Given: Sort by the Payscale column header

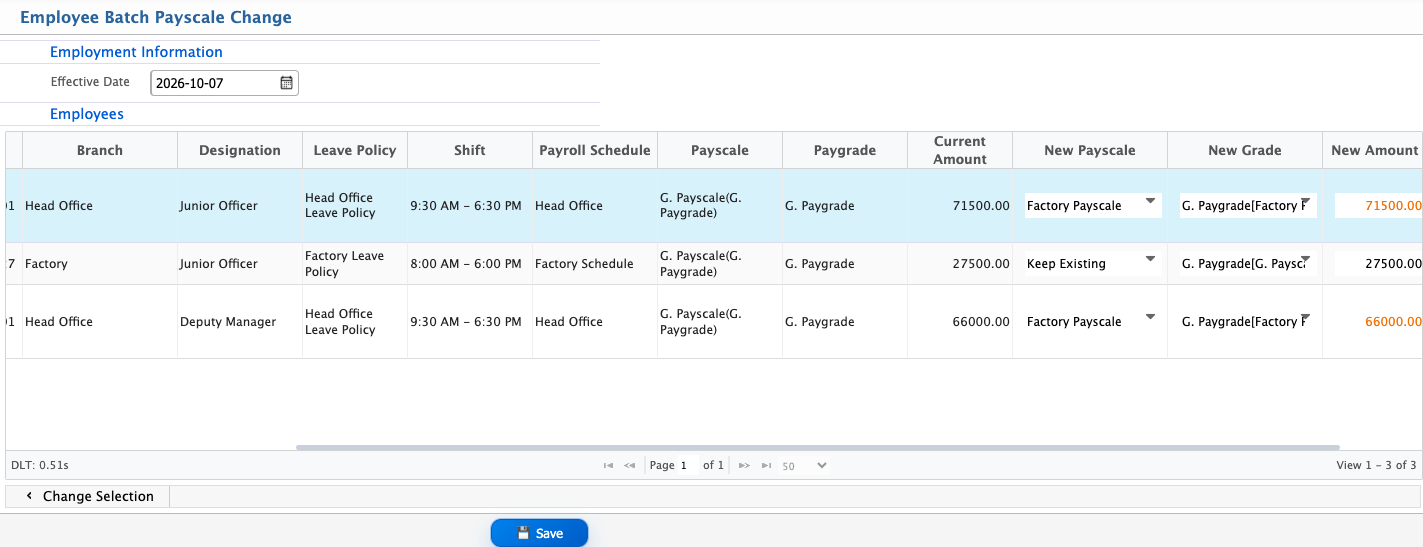Looking at the screenshot, I should (720, 150).
